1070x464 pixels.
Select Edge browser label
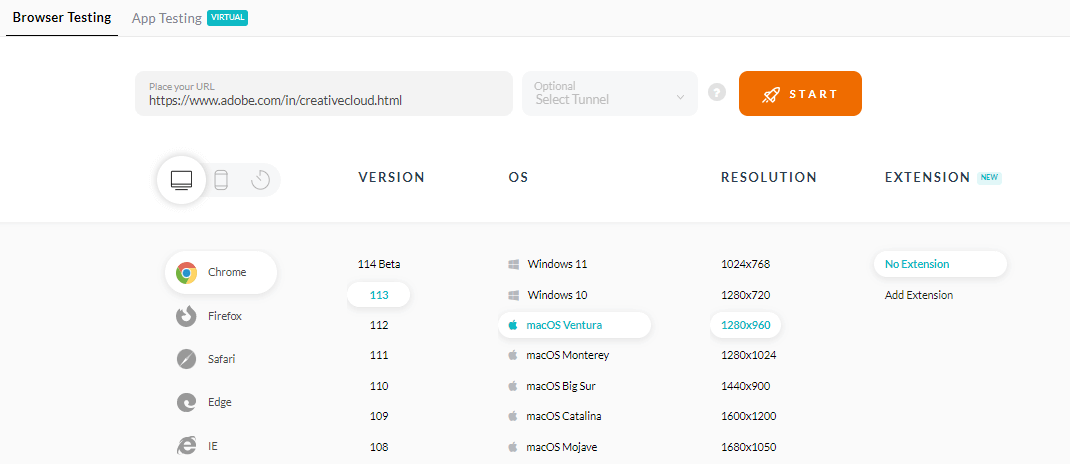coord(220,403)
